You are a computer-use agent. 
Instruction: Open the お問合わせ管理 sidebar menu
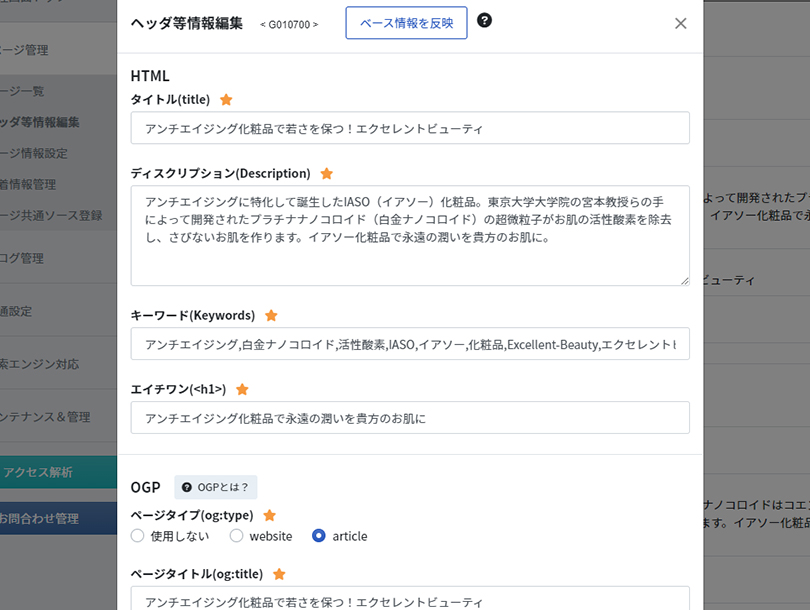pos(58,518)
